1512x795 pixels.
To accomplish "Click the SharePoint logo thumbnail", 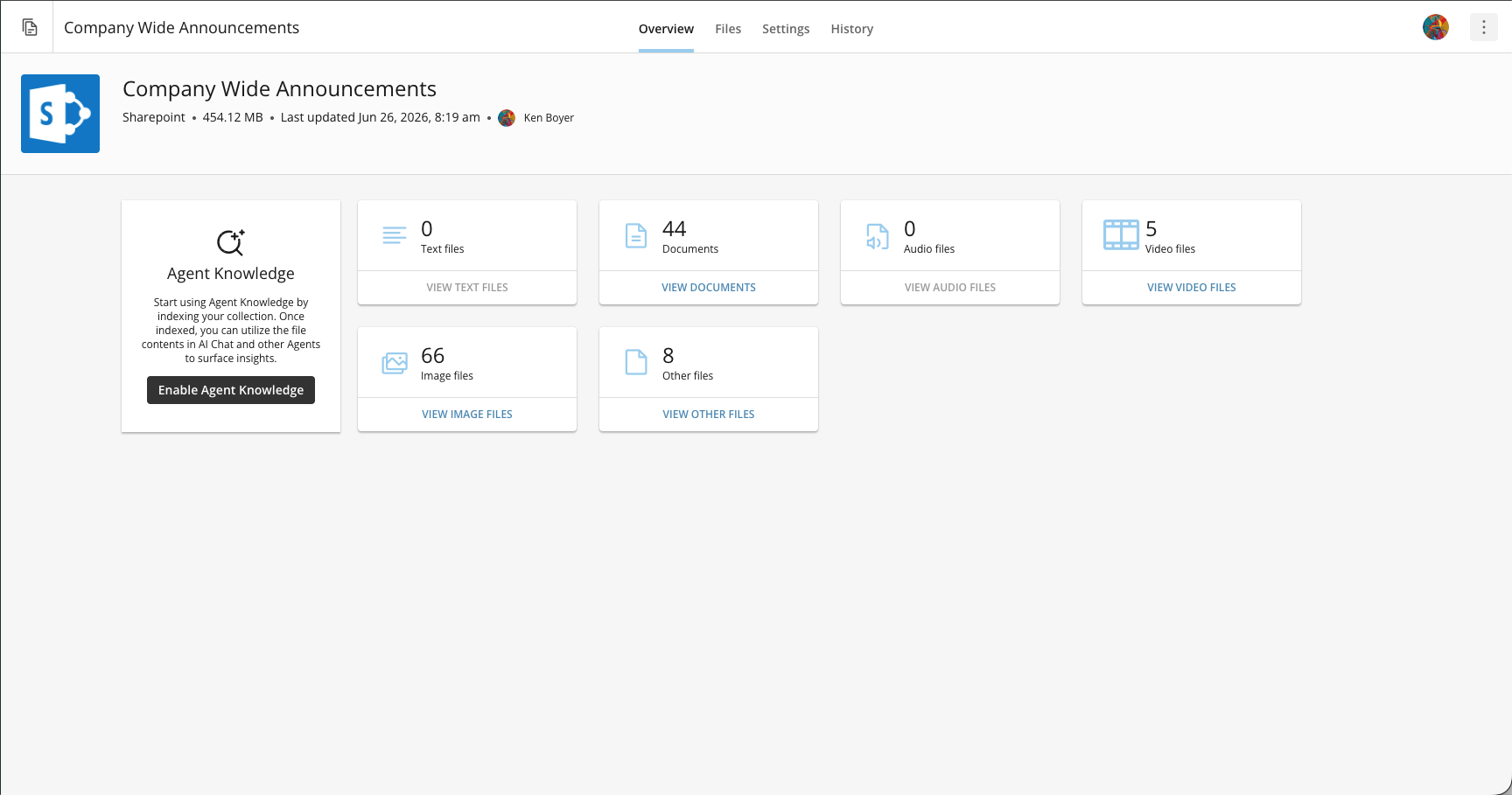I will point(60,114).
